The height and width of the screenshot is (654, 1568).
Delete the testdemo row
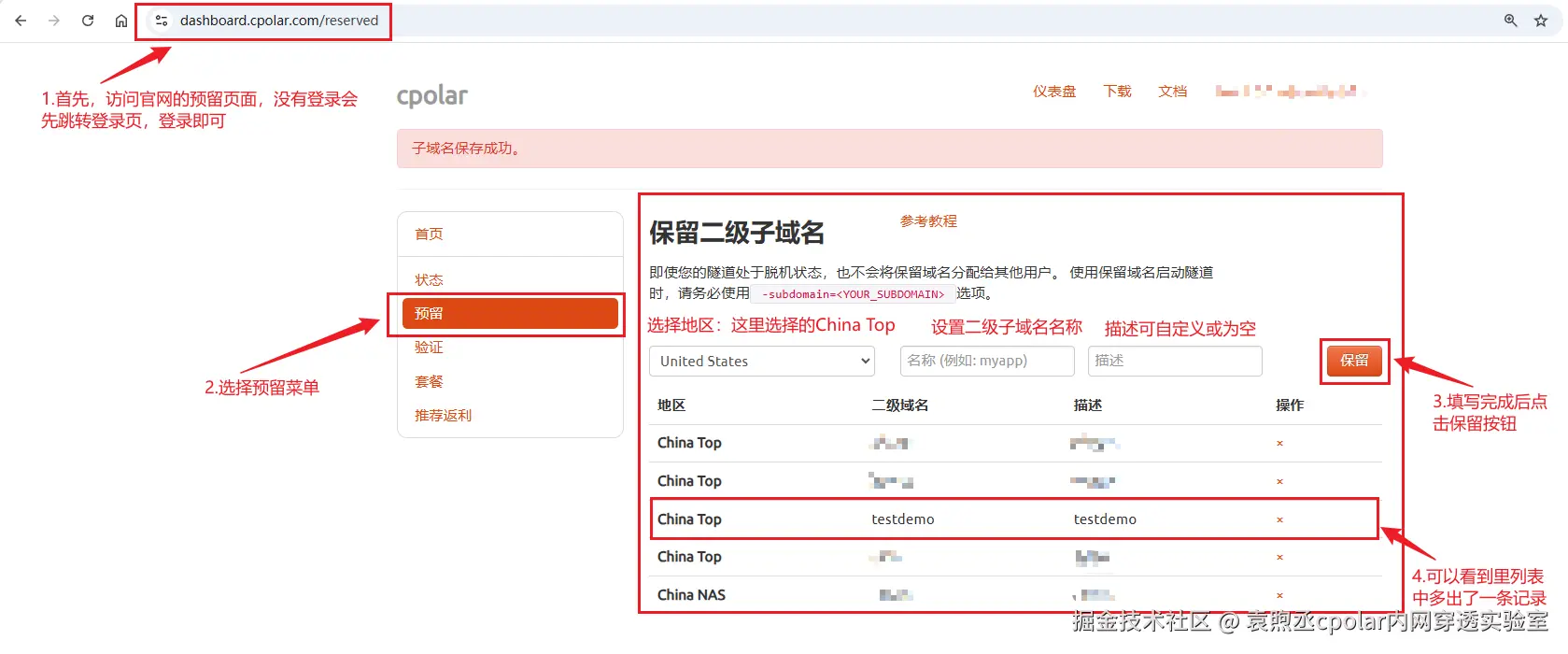click(x=1279, y=520)
